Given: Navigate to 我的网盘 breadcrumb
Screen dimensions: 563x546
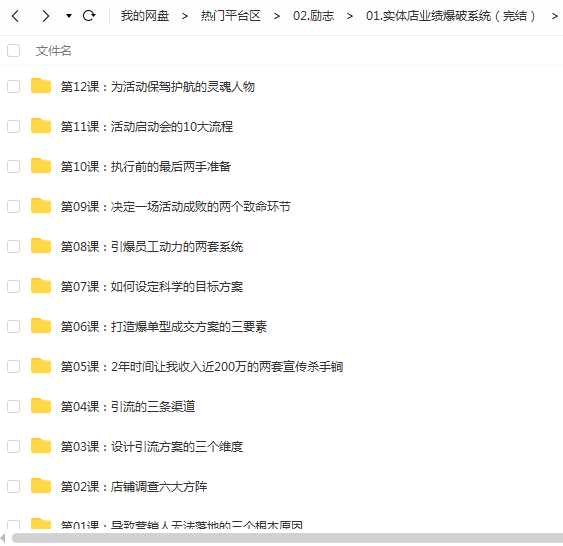Looking at the screenshot, I should (x=145, y=16).
